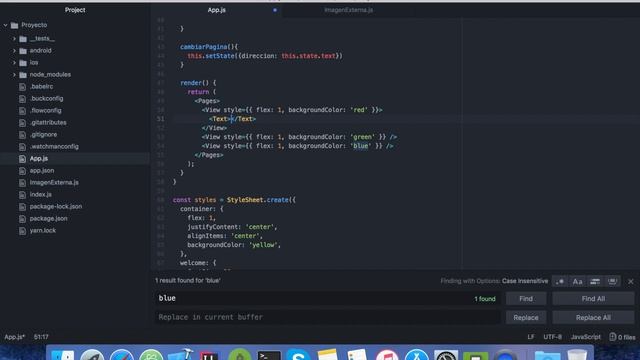Click the .buckconfig file icon

pyautogui.click(x=22, y=99)
